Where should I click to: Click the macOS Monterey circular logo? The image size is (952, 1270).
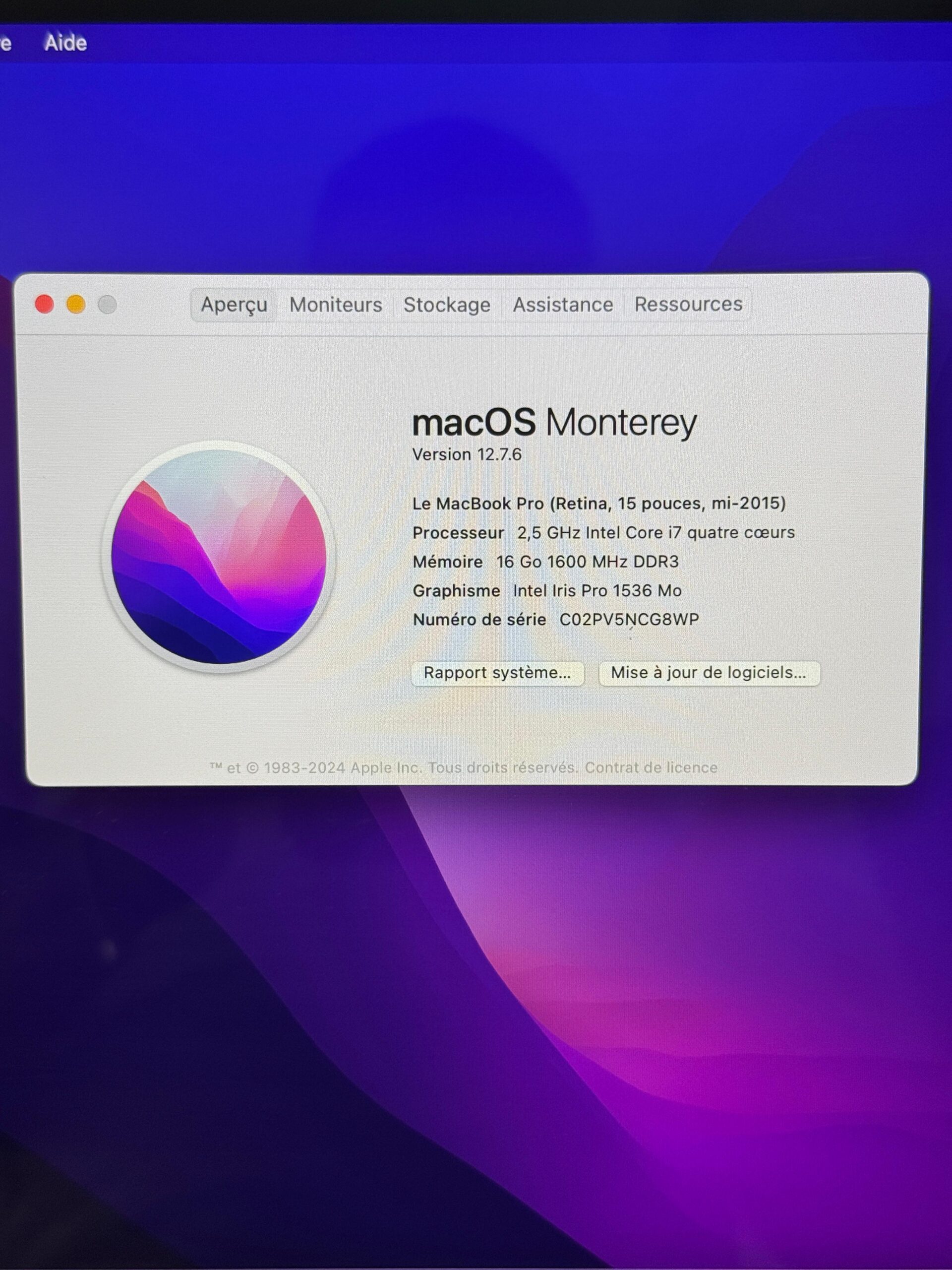click(x=219, y=556)
